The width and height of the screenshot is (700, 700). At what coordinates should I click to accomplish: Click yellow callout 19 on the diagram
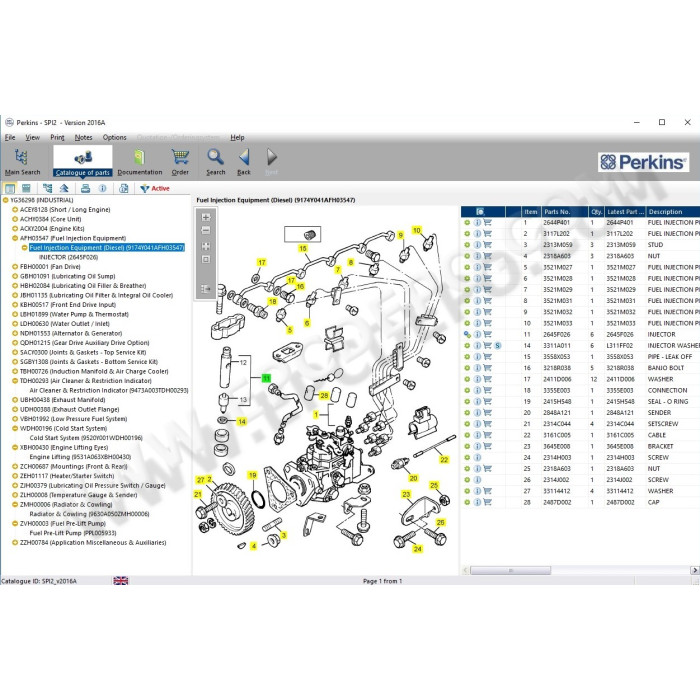(253, 475)
